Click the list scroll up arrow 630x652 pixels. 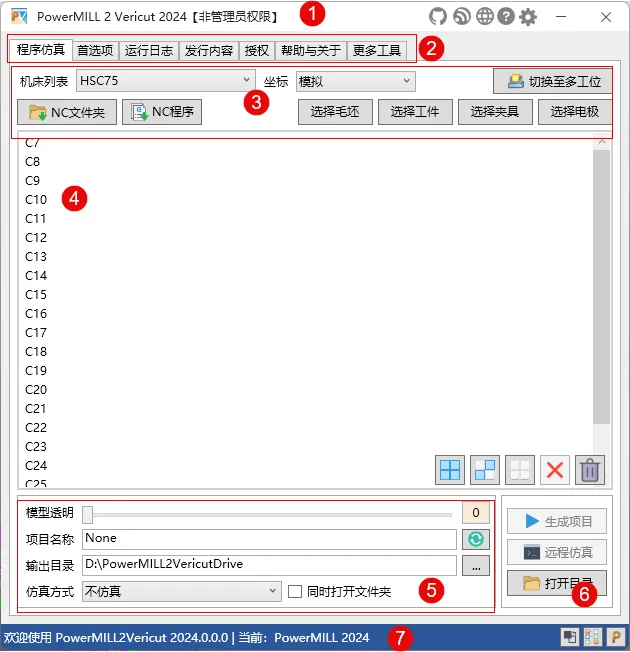602,142
